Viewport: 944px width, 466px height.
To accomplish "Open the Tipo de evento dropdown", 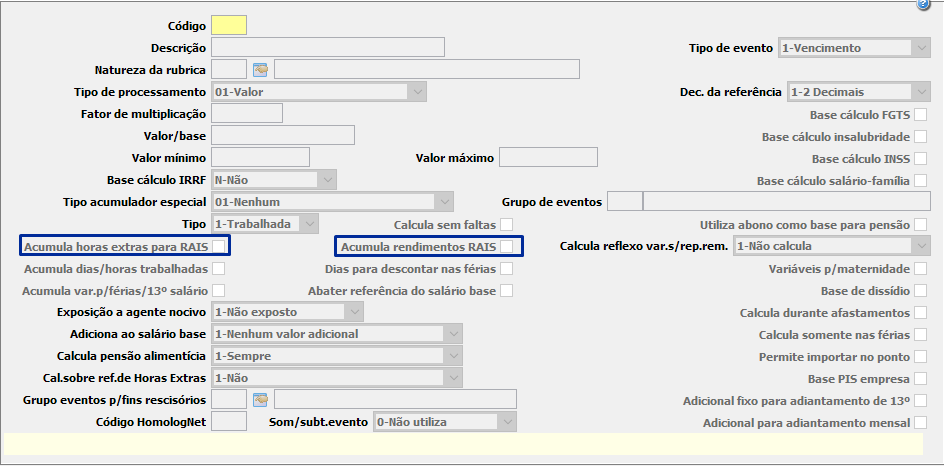I will click(x=854, y=48).
